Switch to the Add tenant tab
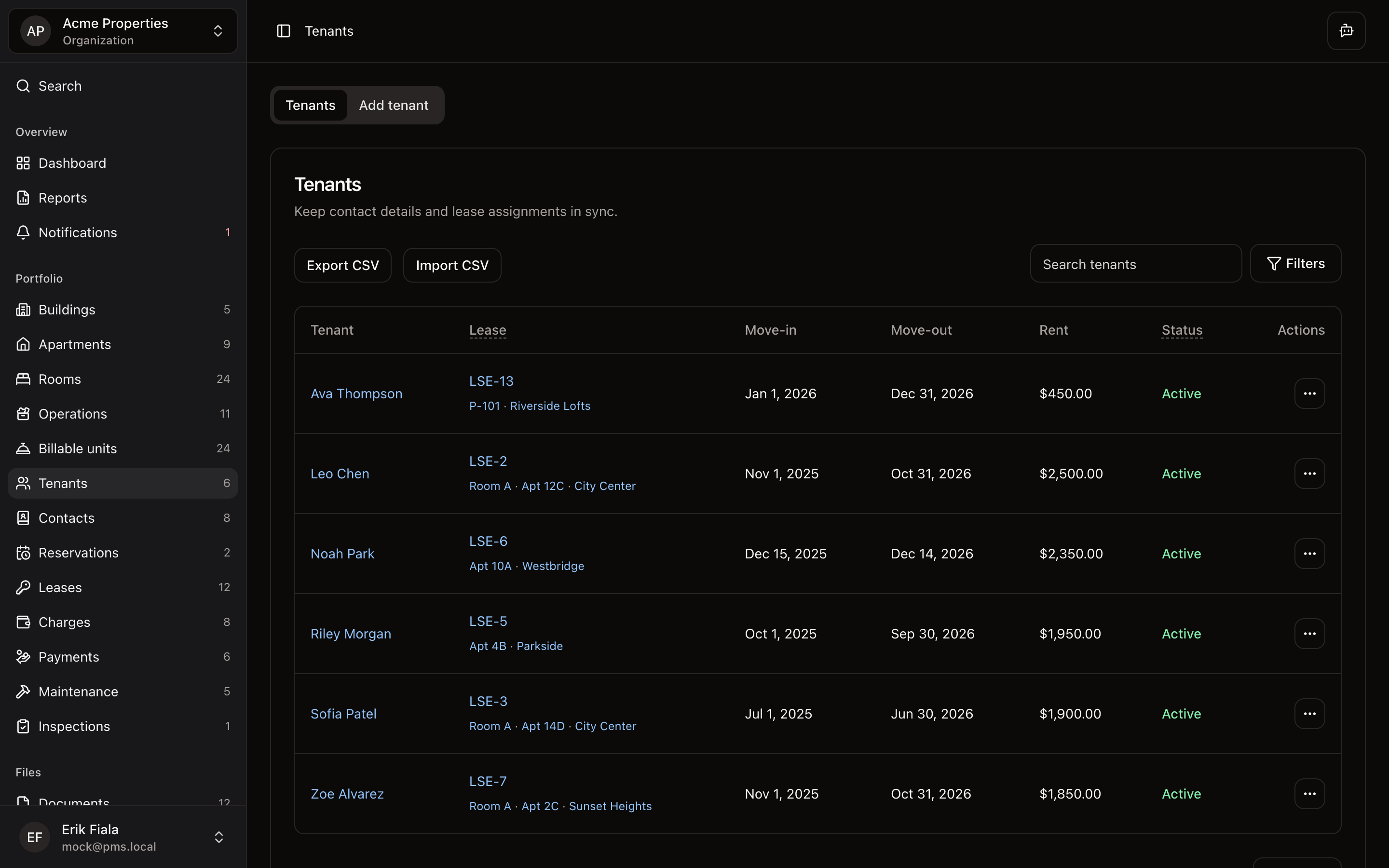This screenshot has width=1389, height=868. (394, 105)
